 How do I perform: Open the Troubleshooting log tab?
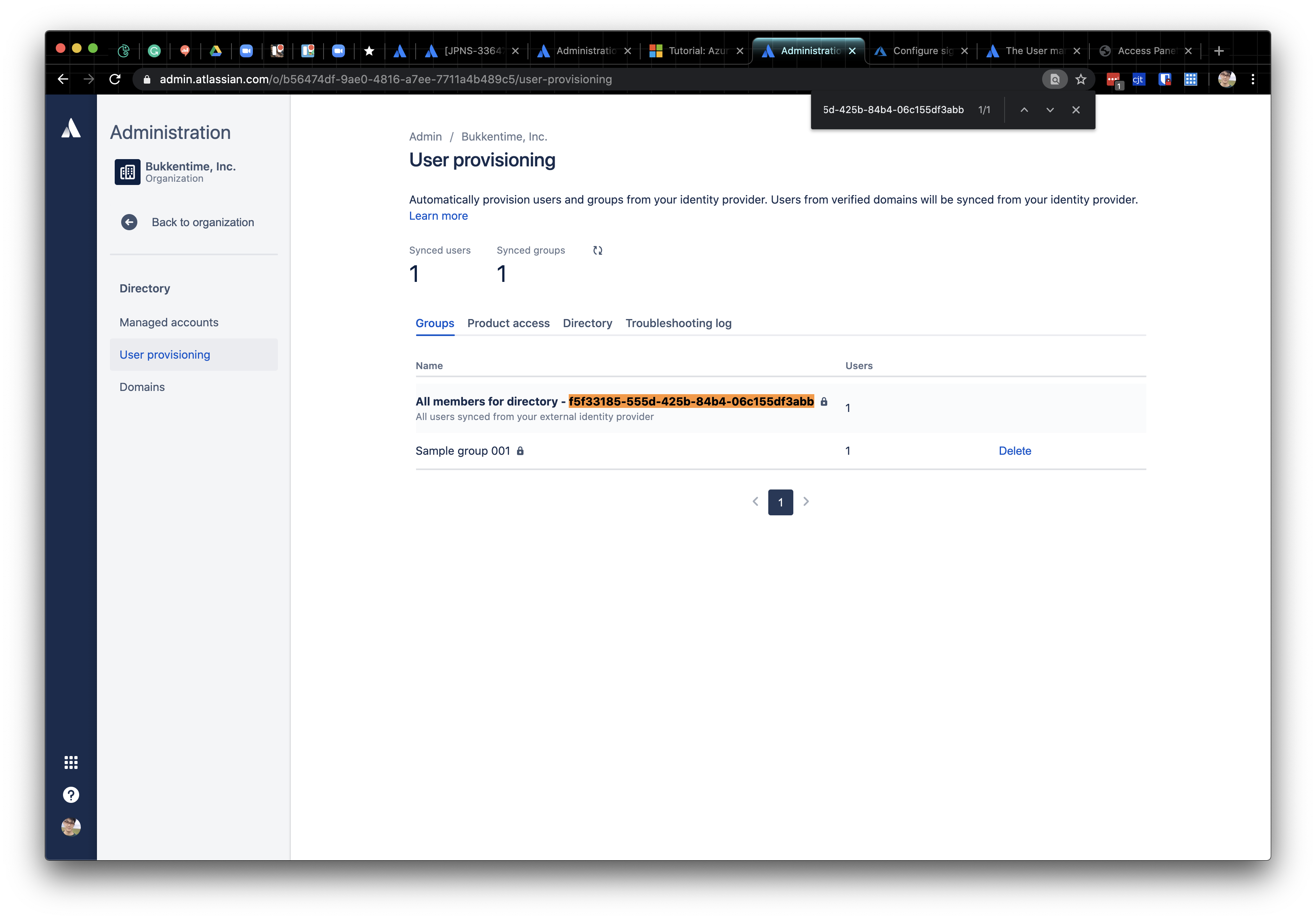pos(679,323)
